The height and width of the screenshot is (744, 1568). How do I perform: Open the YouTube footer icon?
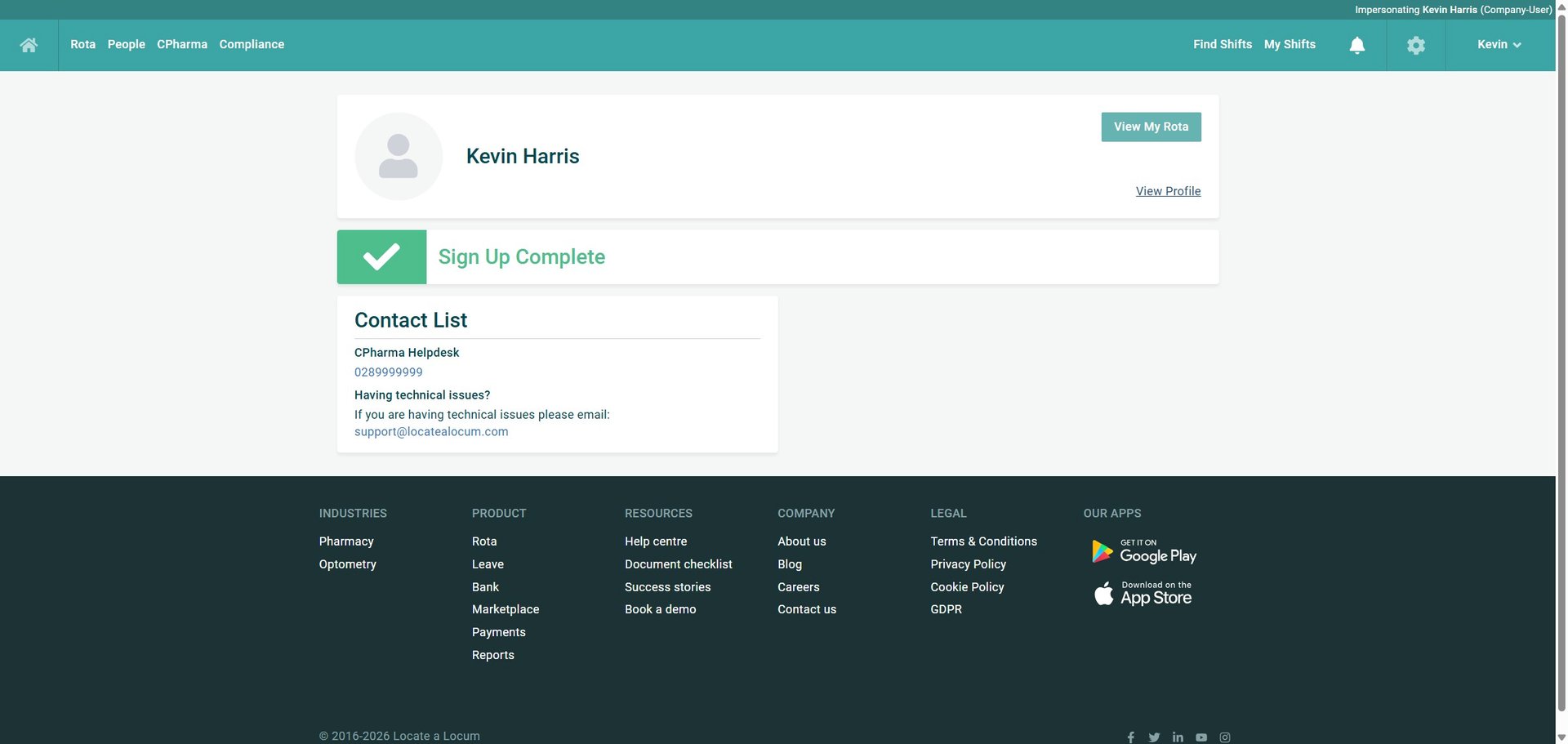click(1201, 737)
